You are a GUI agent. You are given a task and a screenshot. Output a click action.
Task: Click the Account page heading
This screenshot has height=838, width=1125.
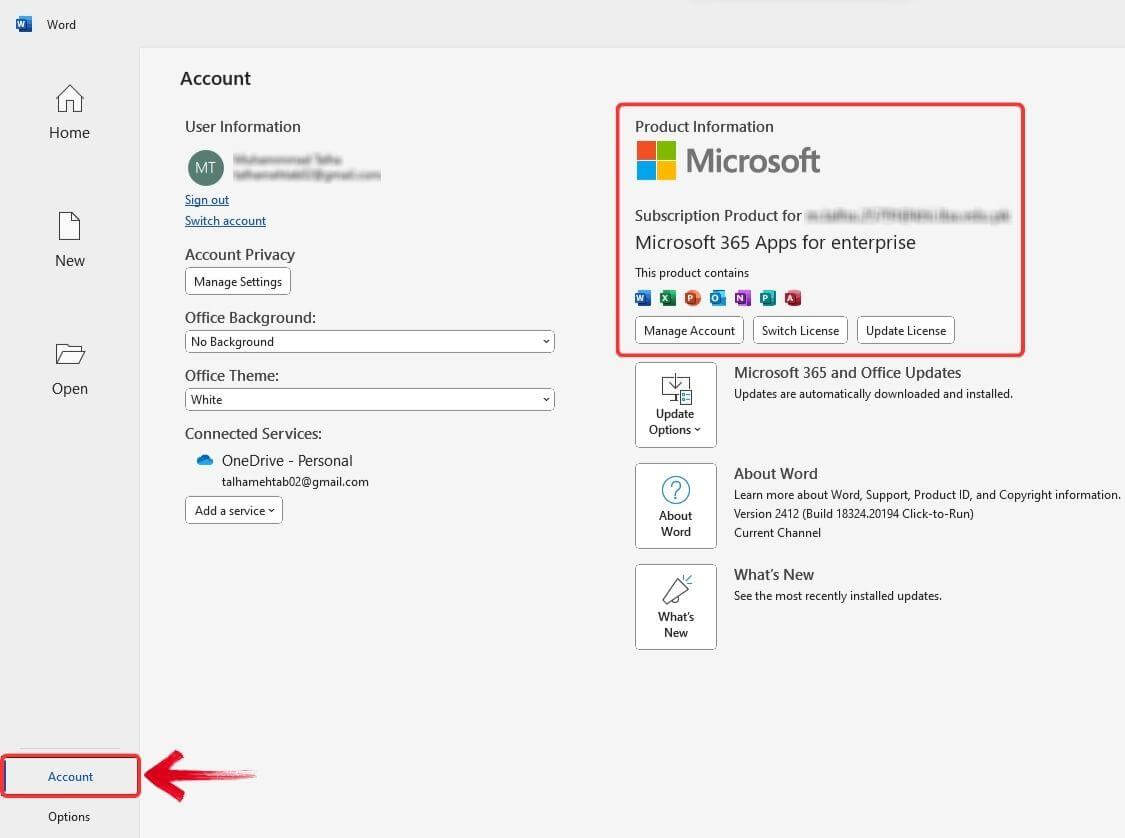point(215,79)
